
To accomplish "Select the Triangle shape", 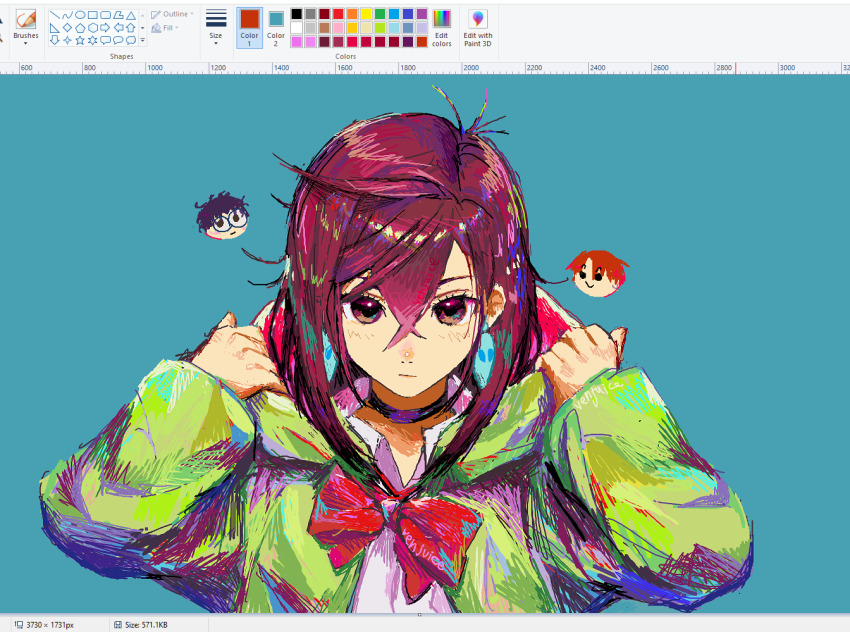I will pos(131,15).
